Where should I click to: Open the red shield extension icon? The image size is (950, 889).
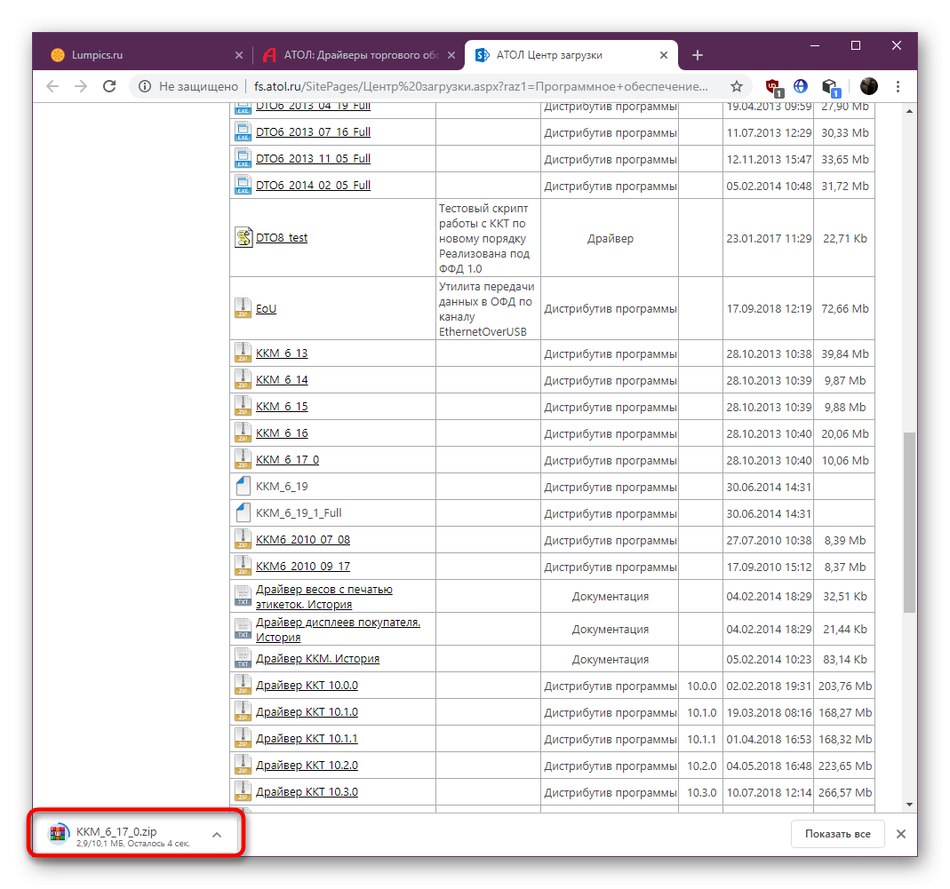(773, 87)
